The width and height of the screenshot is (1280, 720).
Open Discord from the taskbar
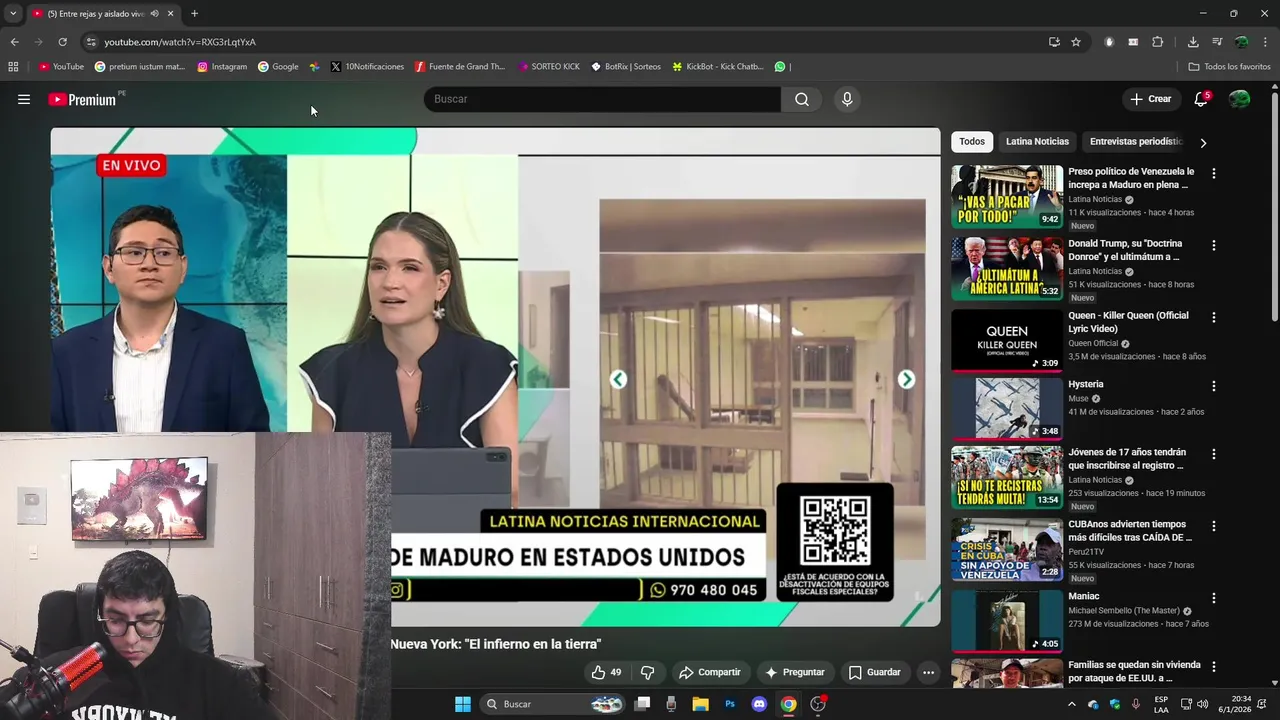click(759, 704)
